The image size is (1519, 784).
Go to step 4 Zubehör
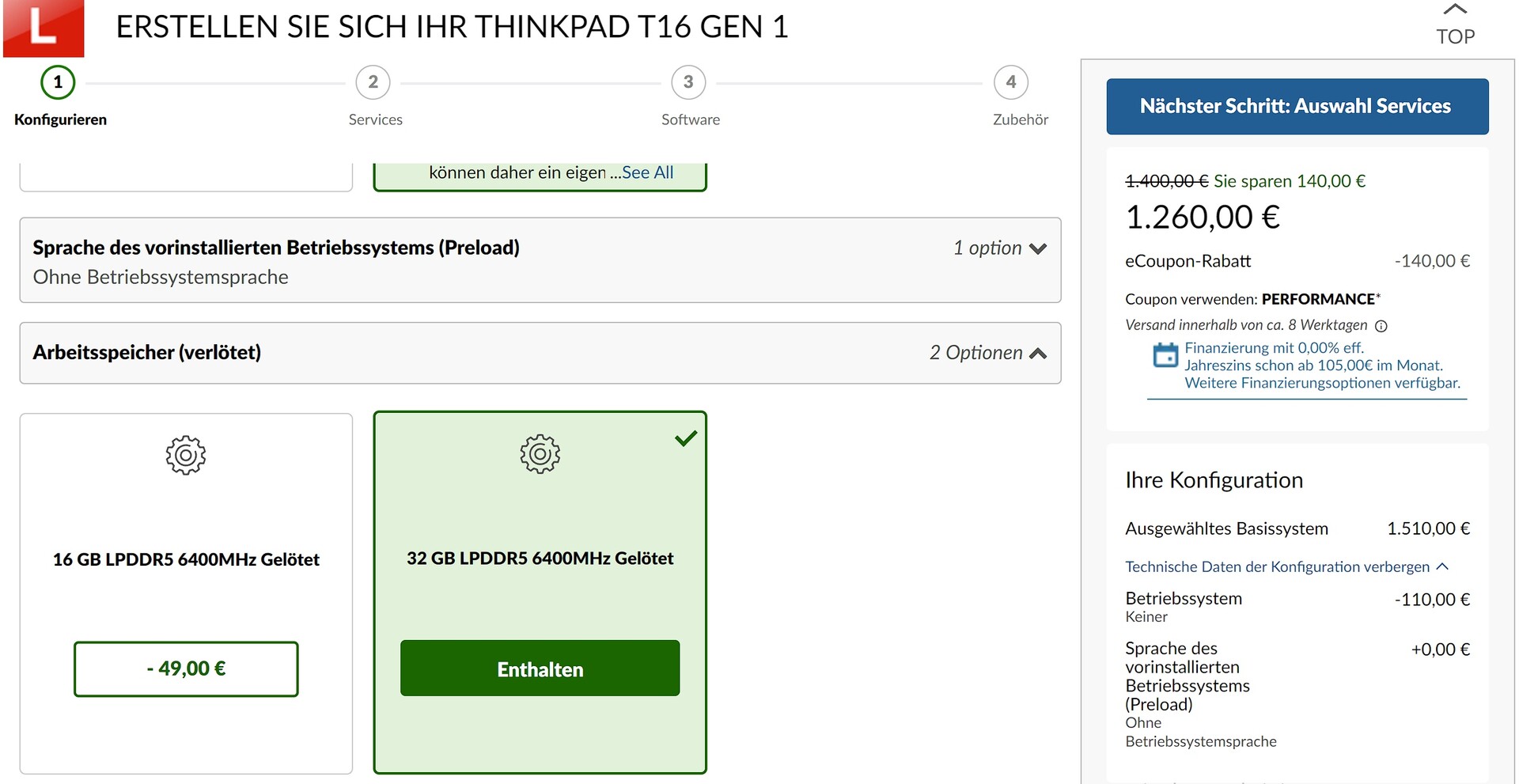click(1011, 82)
